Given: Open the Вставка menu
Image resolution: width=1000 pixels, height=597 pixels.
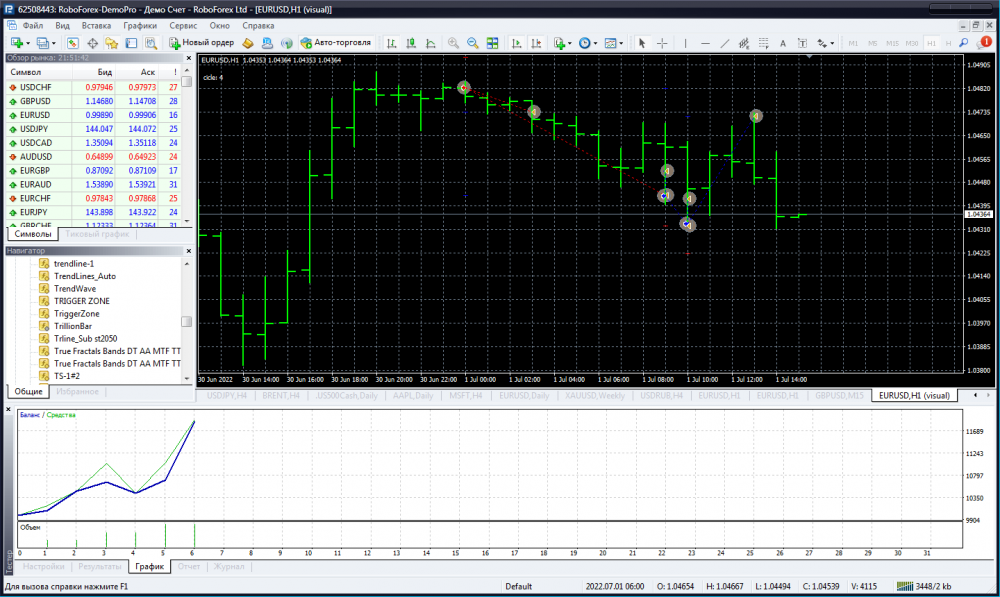Looking at the screenshot, I should tap(96, 26).
